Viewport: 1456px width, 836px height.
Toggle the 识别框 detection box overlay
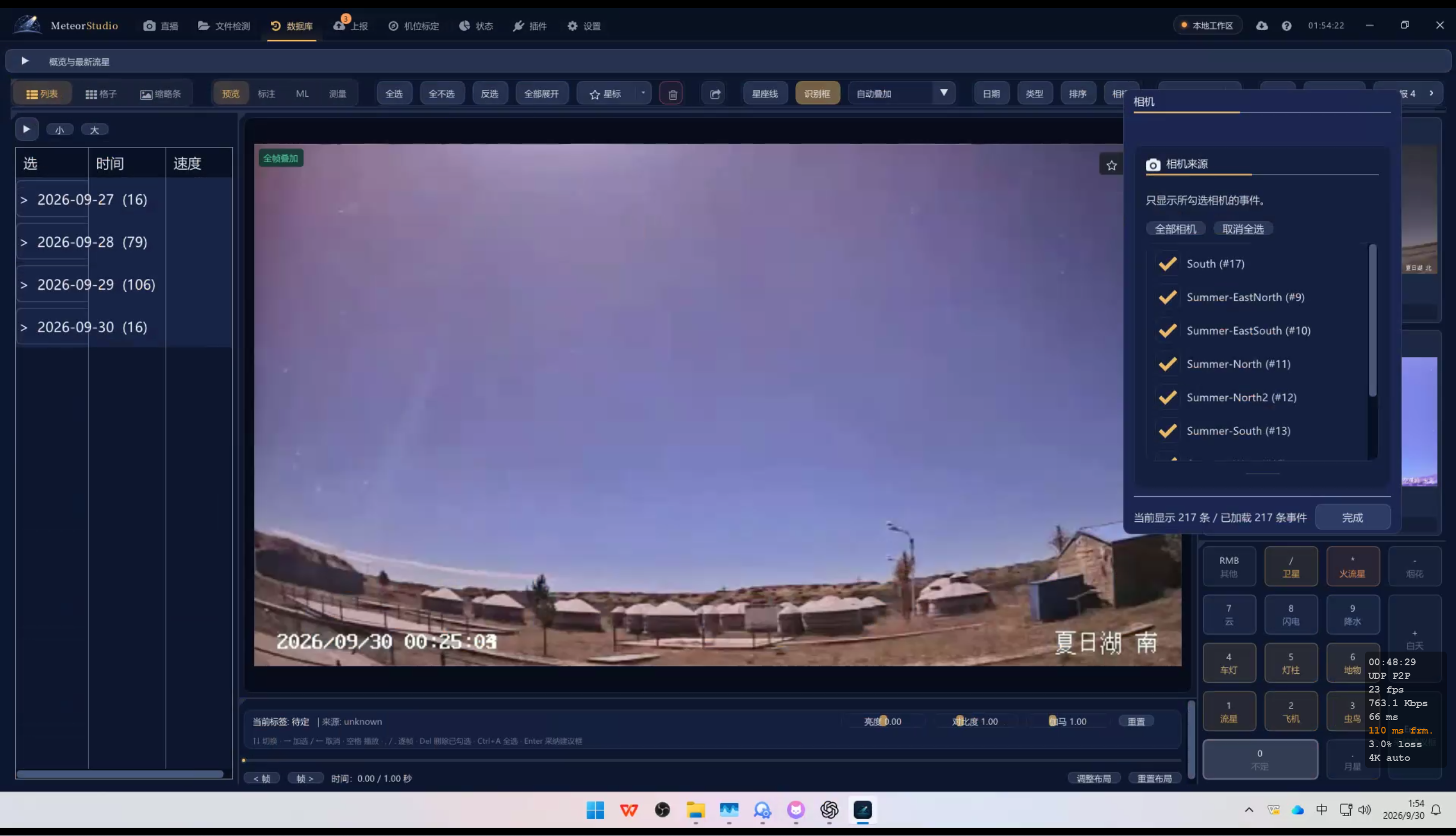pyautogui.click(x=817, y=93)
